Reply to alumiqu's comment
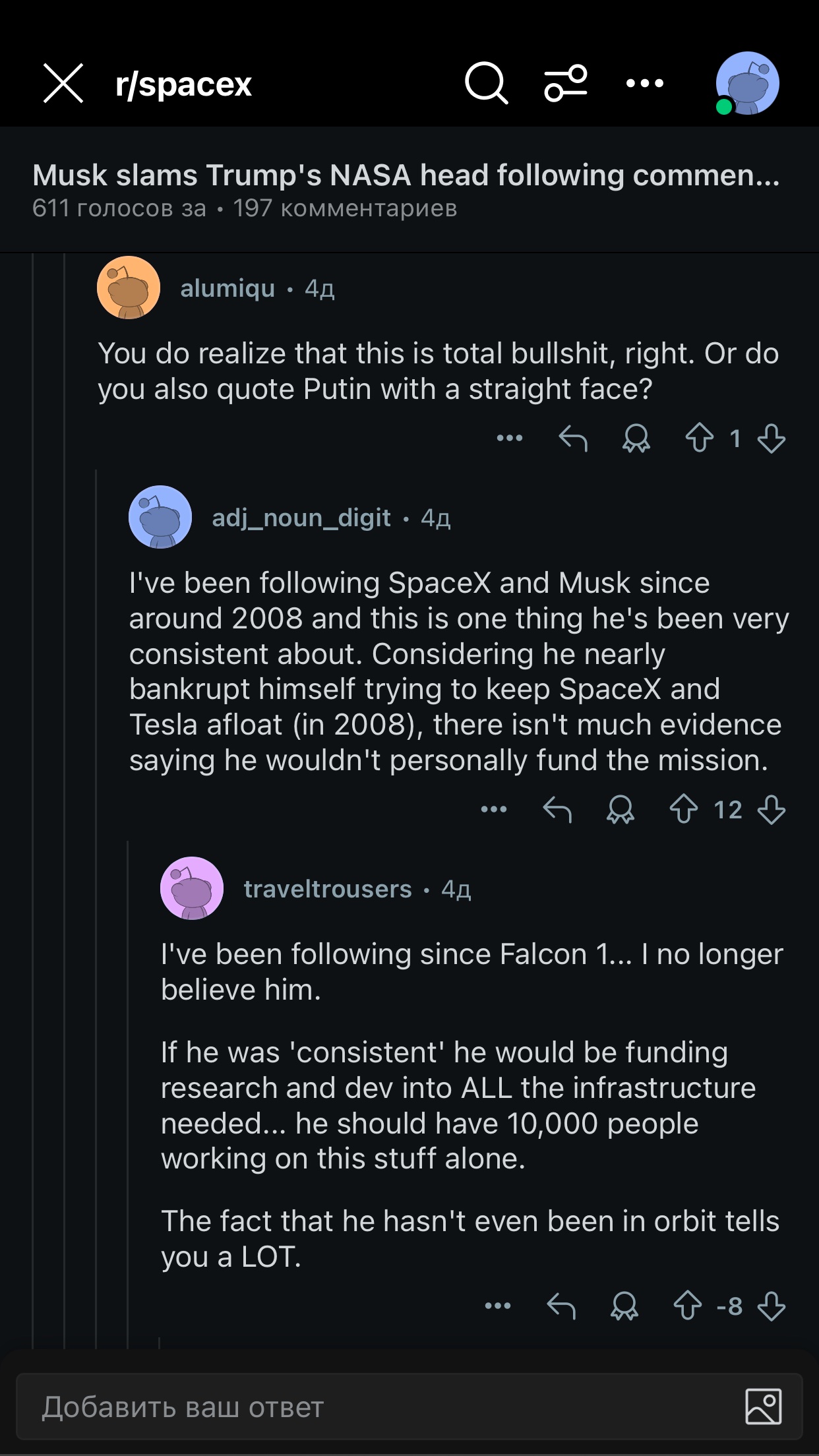 572,439
